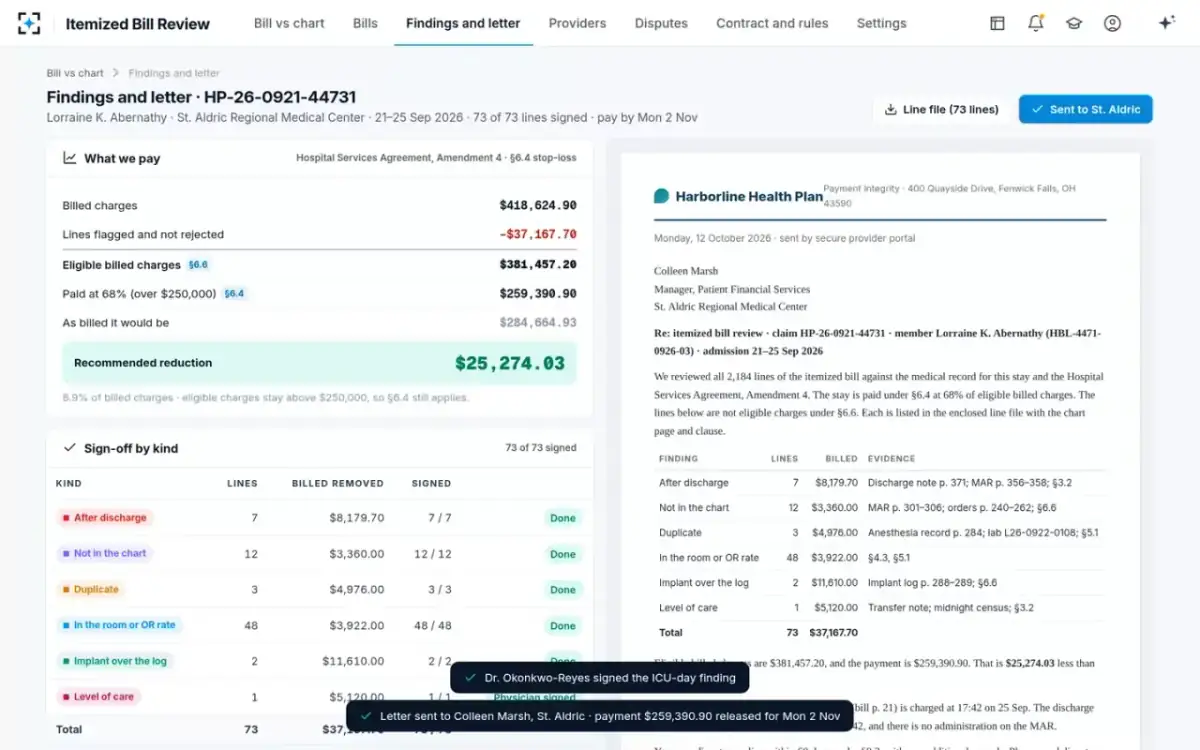
Task: Open the graduation cap learning icon
Action: click(x=1074, y=23)
